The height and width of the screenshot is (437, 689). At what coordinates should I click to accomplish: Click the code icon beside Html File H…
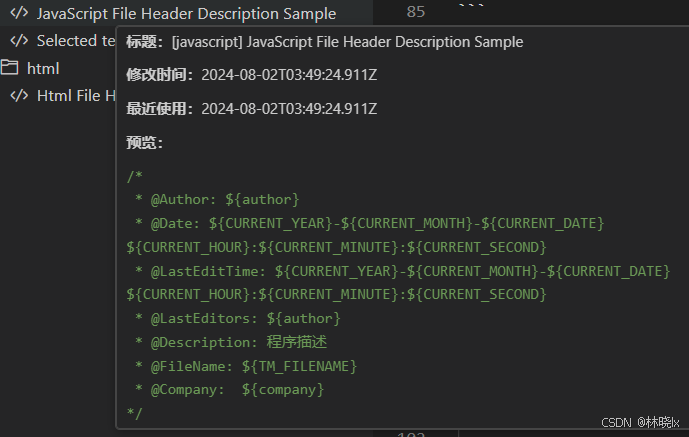coord(18,95)
